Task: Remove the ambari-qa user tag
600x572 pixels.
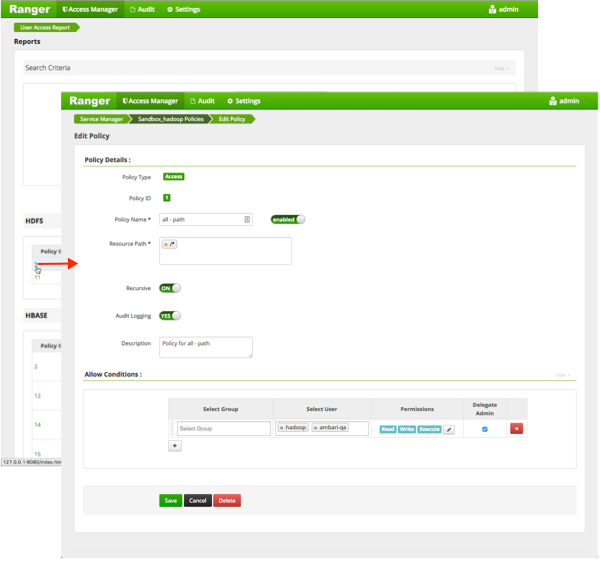Action: click(x=316, y=428)
